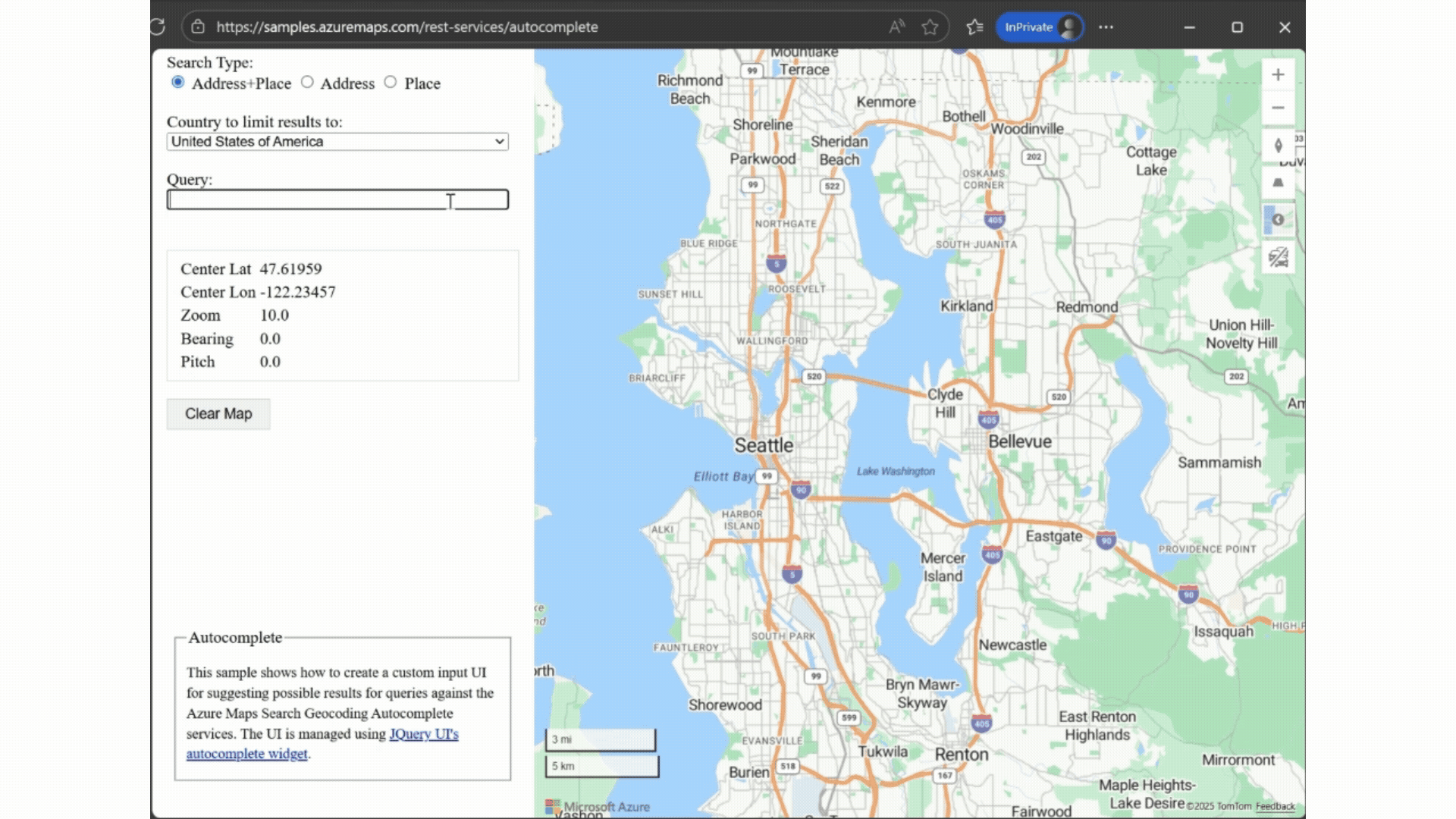
Task: Zoom out with the map minus button
Action: (x=1278, y=108)
